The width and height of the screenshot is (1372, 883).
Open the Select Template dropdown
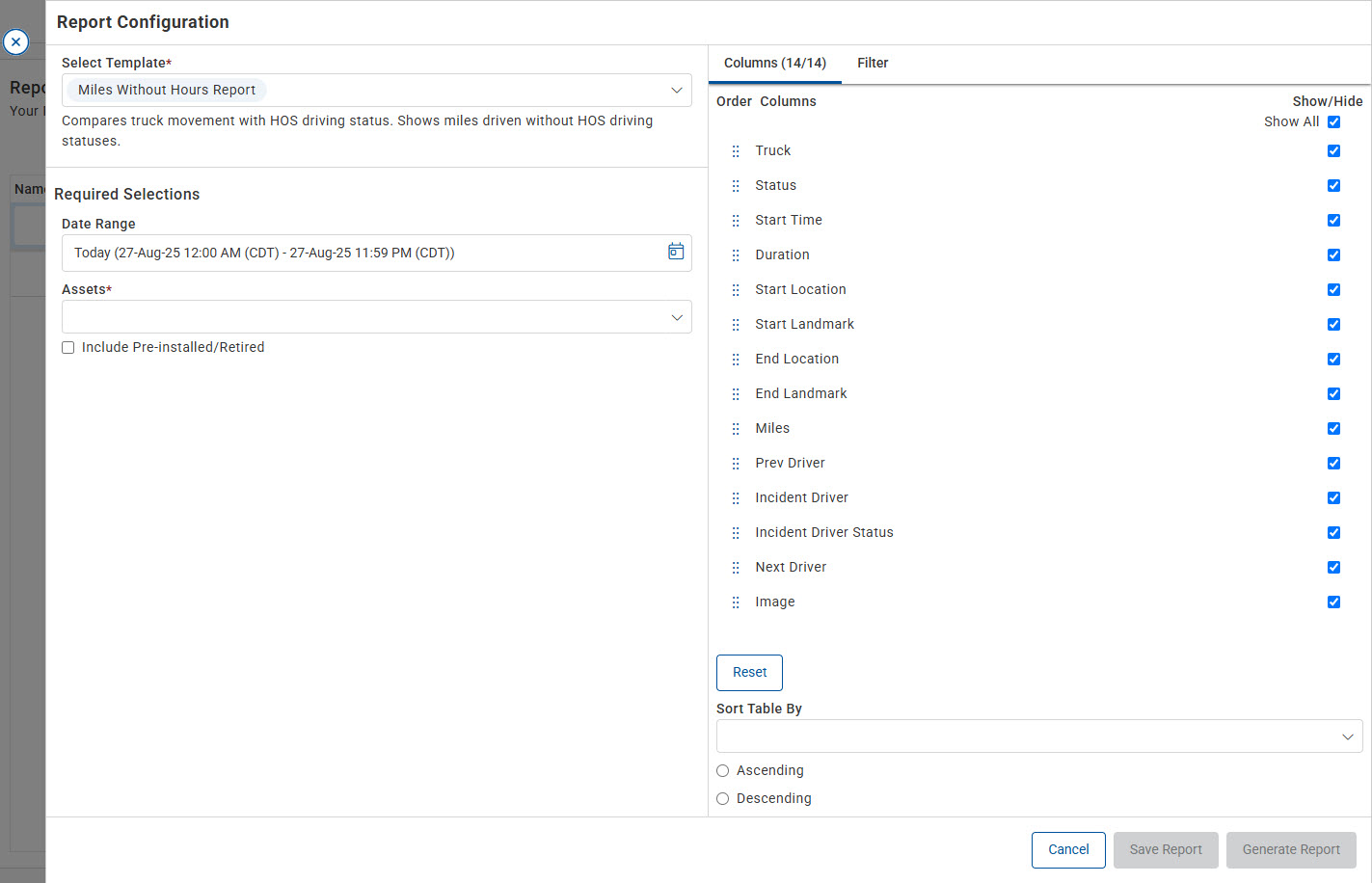tap(377, 90)
